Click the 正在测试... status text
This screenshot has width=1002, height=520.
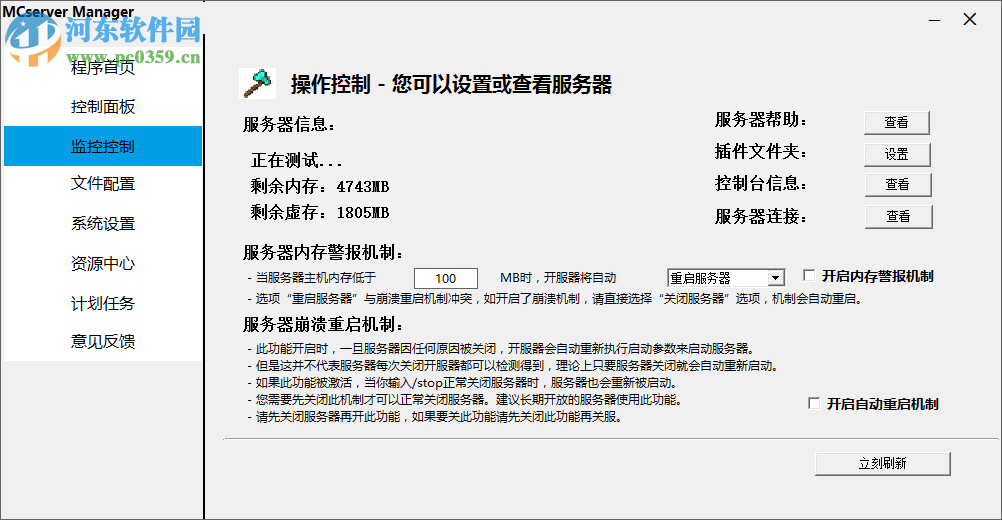click(x=297, y=160)
